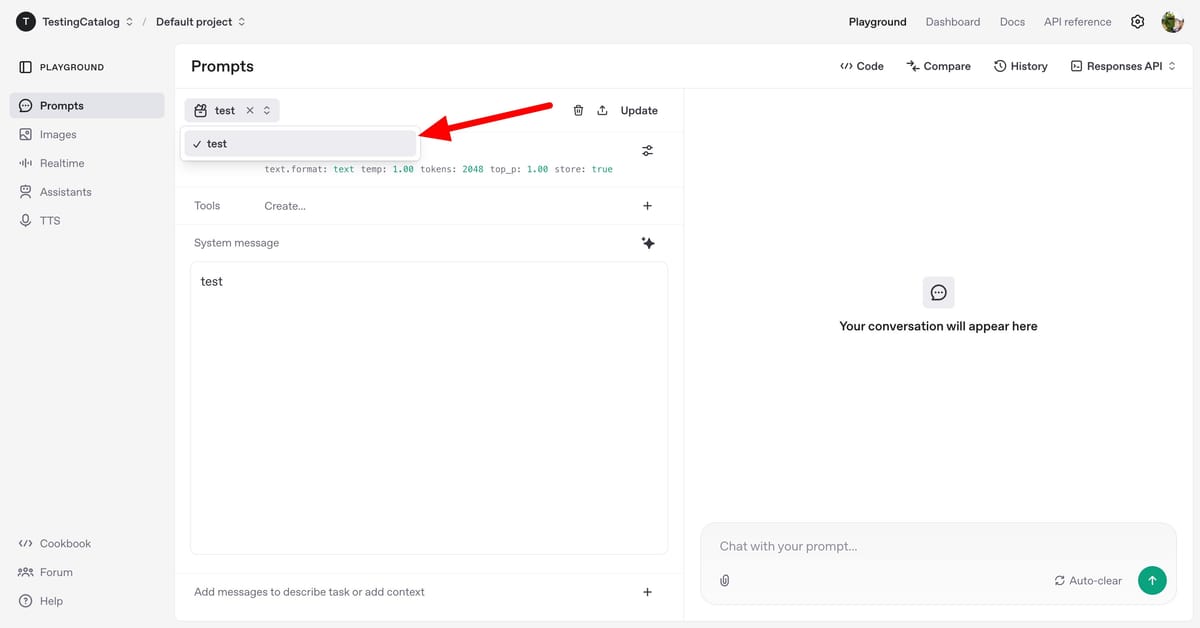Open the Prompts section in the sidebar
This screenshot has width=1200, height=628.
click(59, 105)
